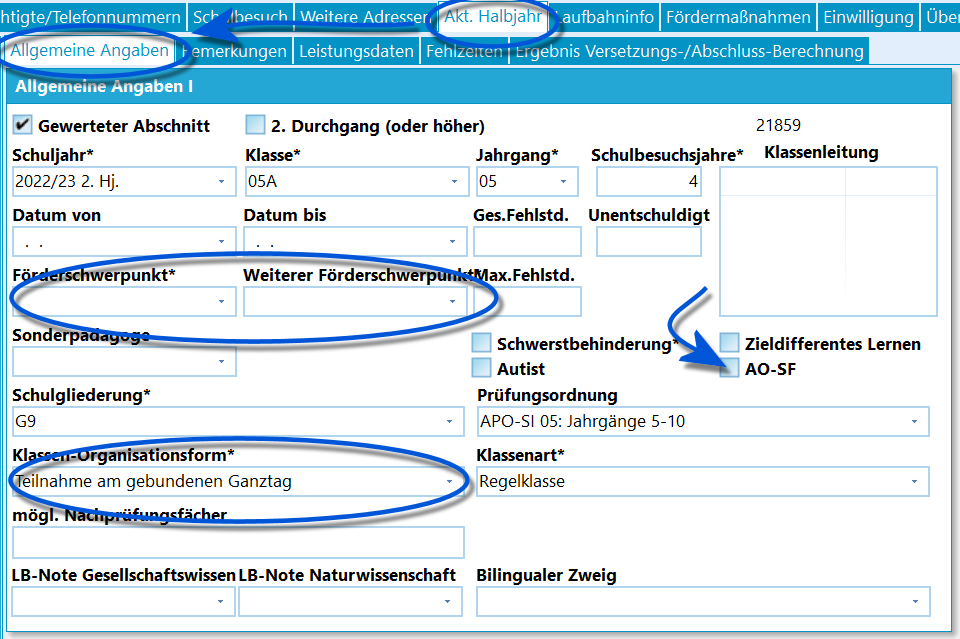Screen dimensions: 960x639
Task: Expand the Jahrgang dropdown
Action: 527,182
